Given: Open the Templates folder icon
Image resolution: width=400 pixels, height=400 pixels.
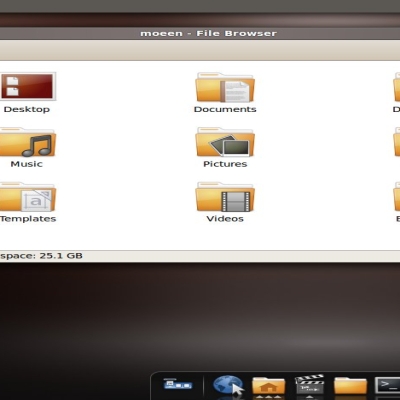Looking at the screenshot, I should [x=27, y=197].
